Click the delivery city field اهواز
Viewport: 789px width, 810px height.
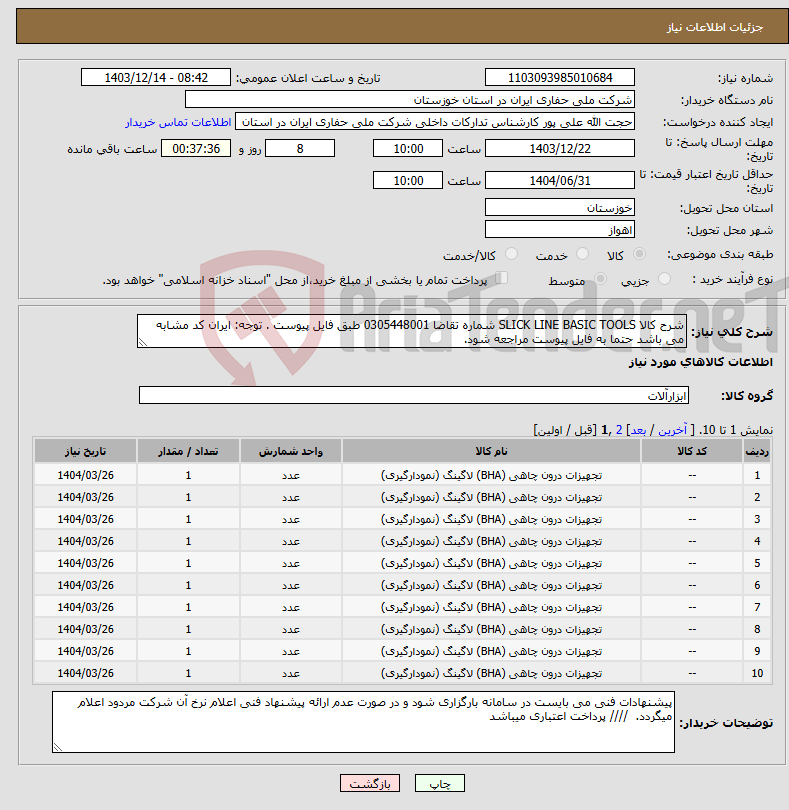click(560, 229)
